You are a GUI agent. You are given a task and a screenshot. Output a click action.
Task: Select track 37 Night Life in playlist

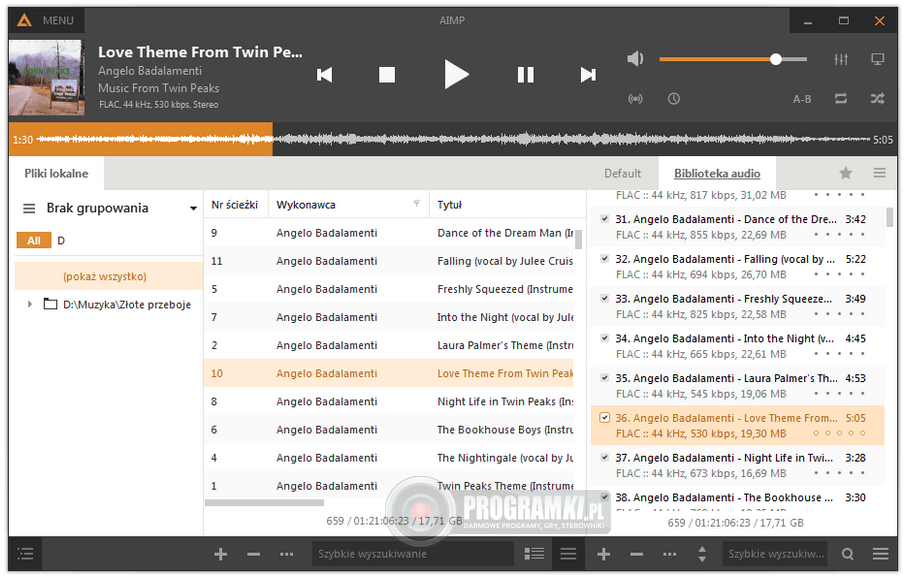pos(737,465)
